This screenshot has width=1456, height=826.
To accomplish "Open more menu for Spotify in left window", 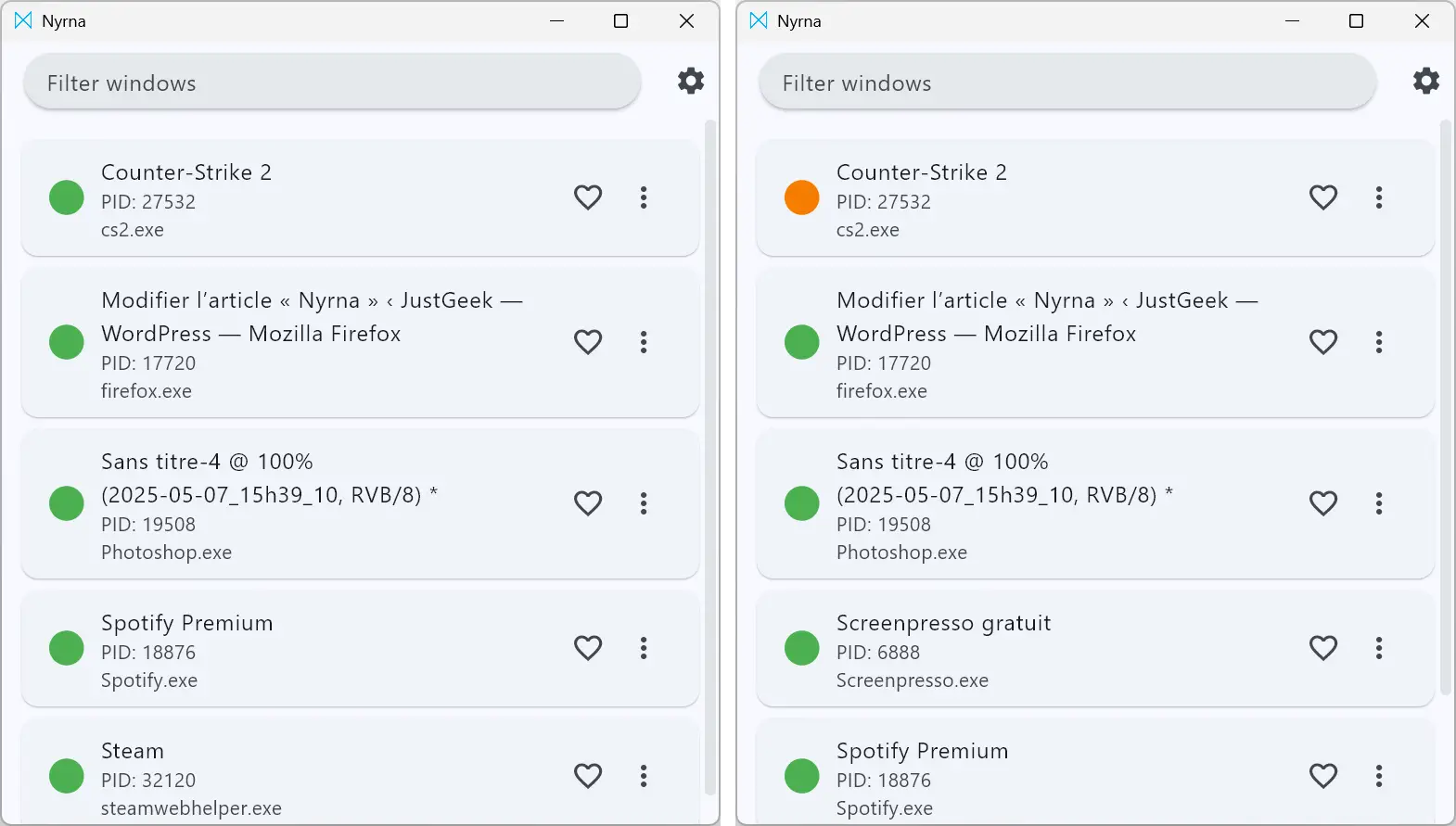I will tap(644, 648).
